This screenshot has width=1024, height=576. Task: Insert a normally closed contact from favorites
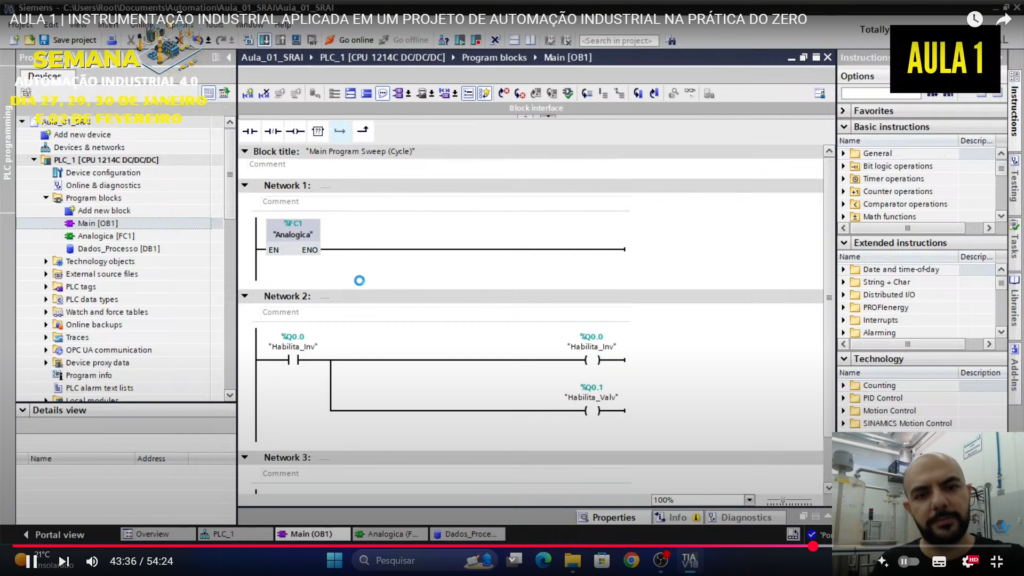[x=273, y=131]
